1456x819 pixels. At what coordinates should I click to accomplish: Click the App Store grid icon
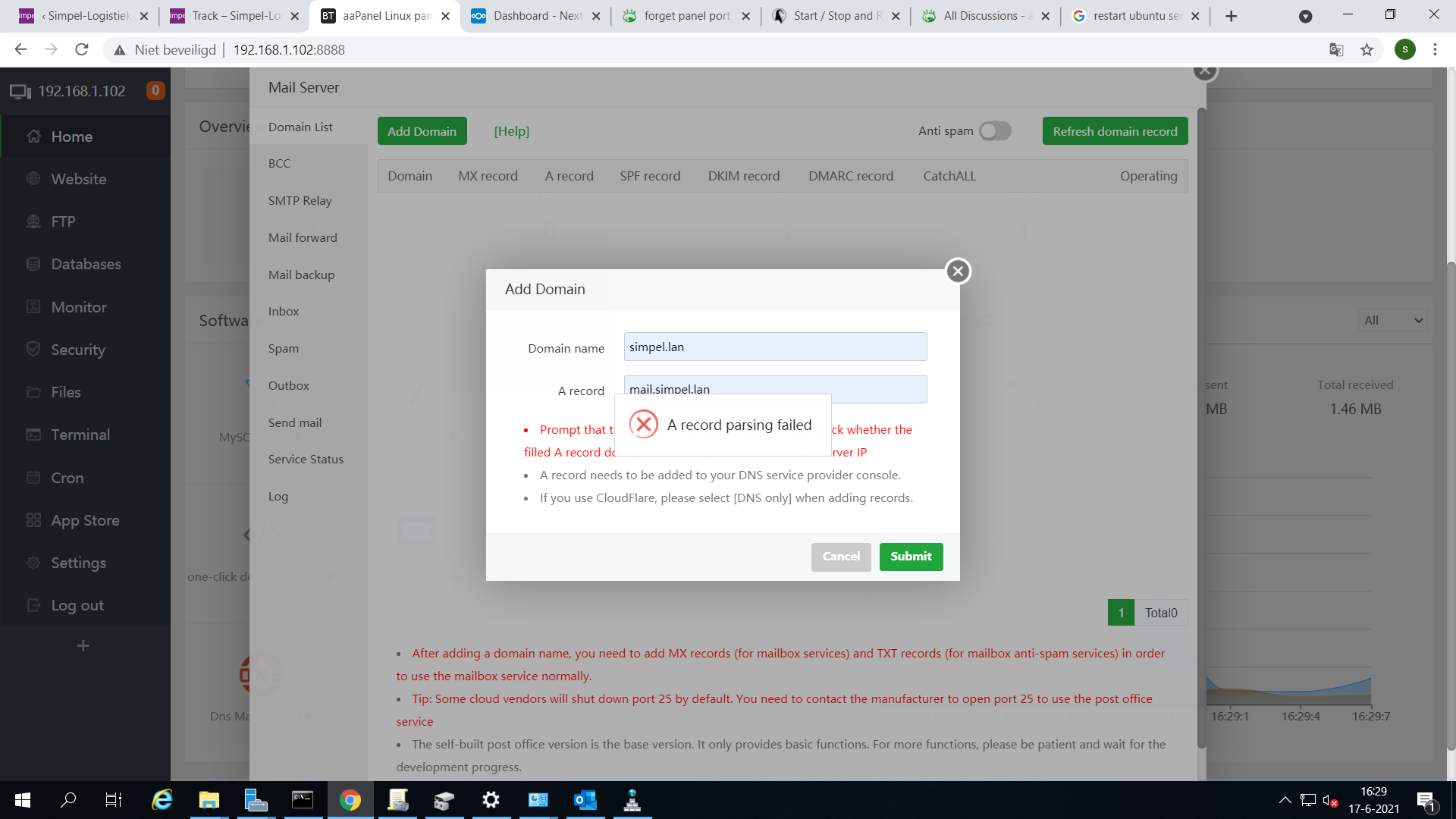click(33, 520)
